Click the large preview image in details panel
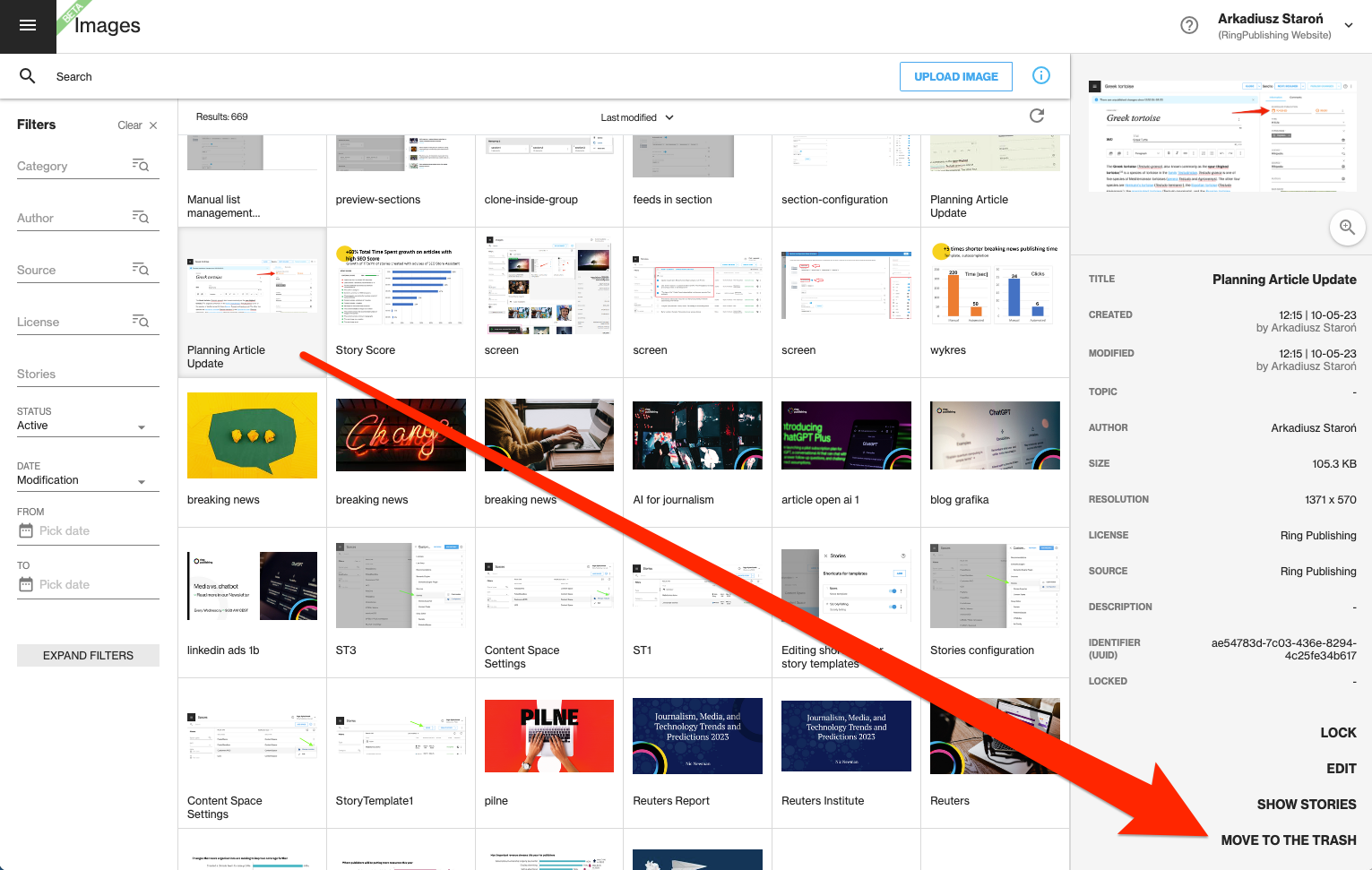Screen dimensions: 1372x870 (1222, 136)
